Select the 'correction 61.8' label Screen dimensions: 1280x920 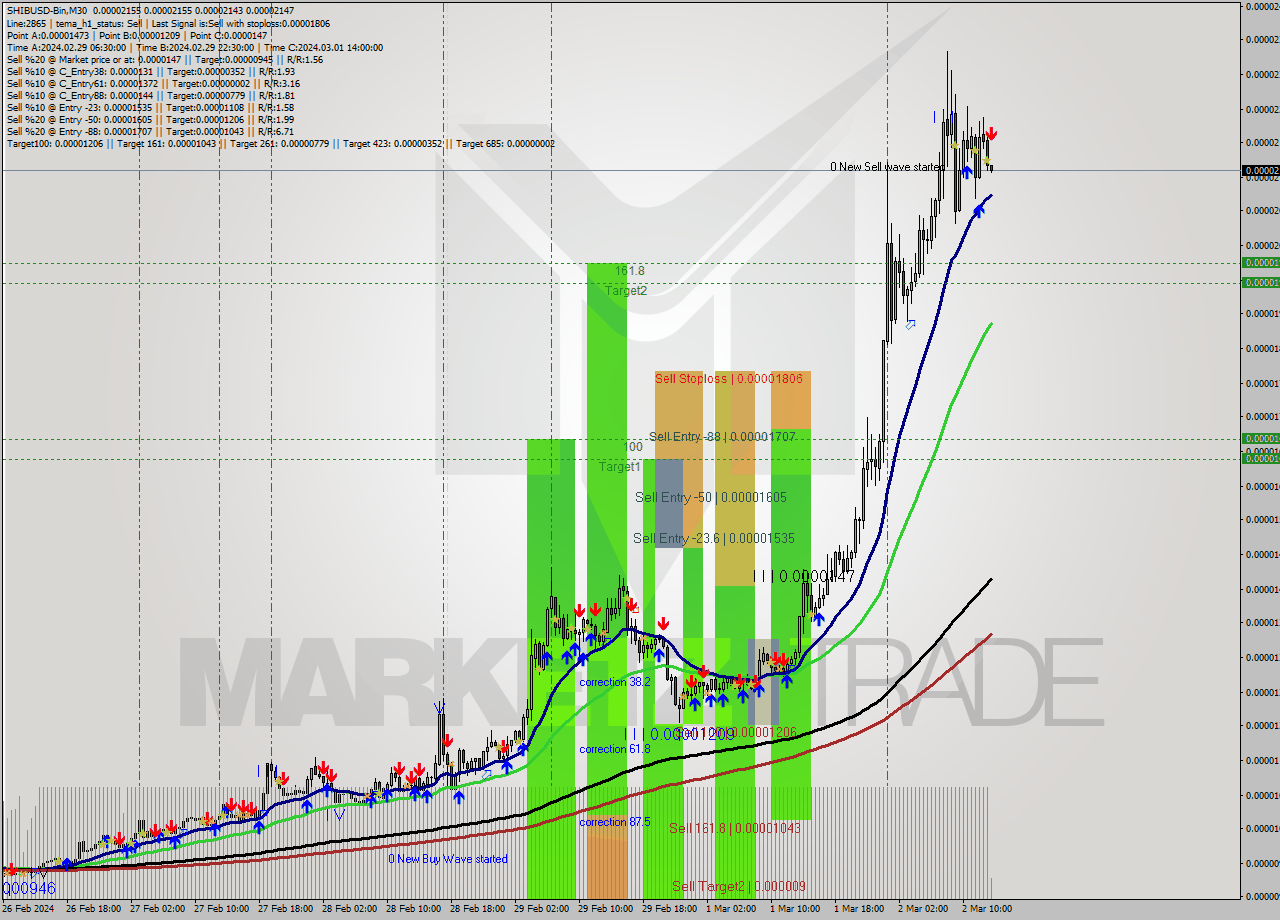click(615, 748)
